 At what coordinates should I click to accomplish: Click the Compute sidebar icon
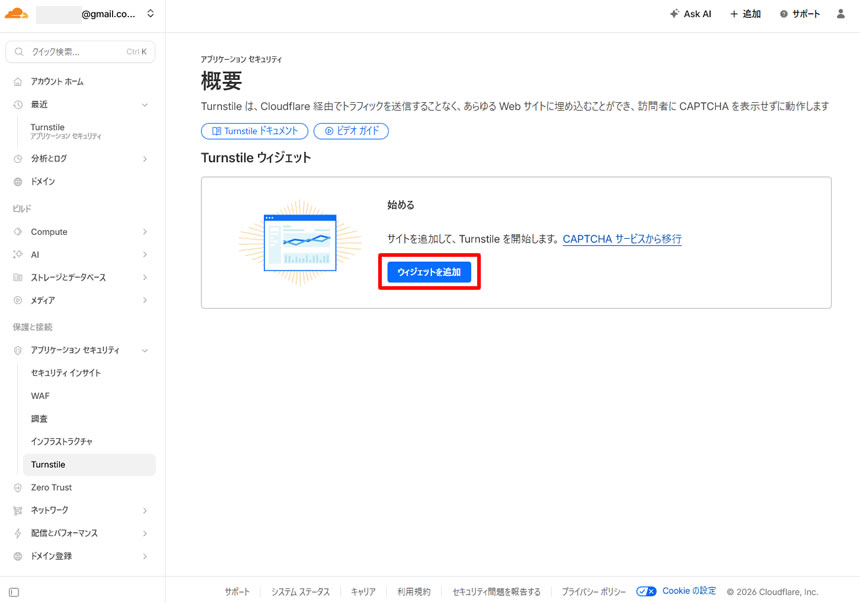pyautogui.click(x=18, y=231)
